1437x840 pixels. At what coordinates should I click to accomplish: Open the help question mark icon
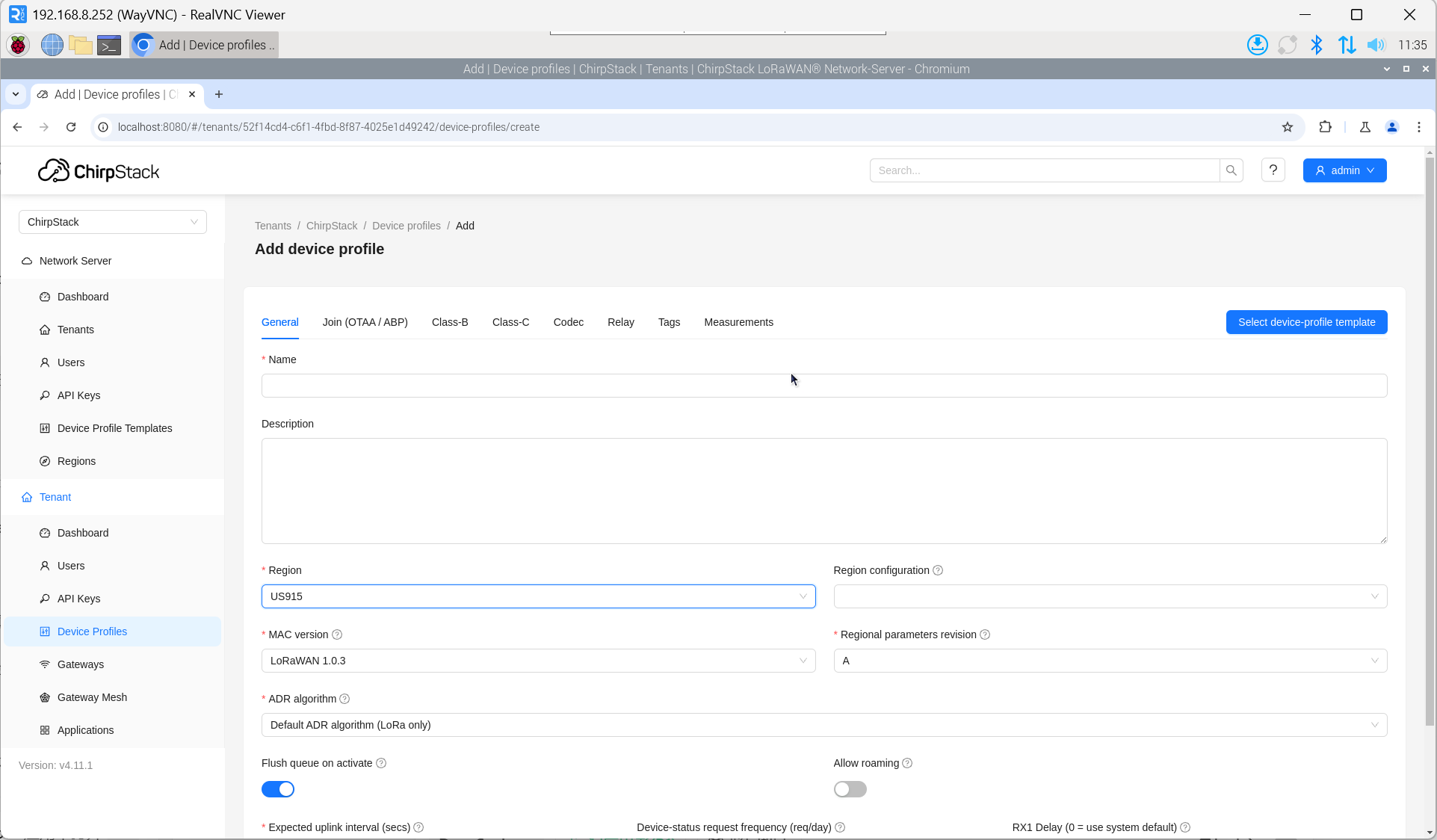[1273, 170]
